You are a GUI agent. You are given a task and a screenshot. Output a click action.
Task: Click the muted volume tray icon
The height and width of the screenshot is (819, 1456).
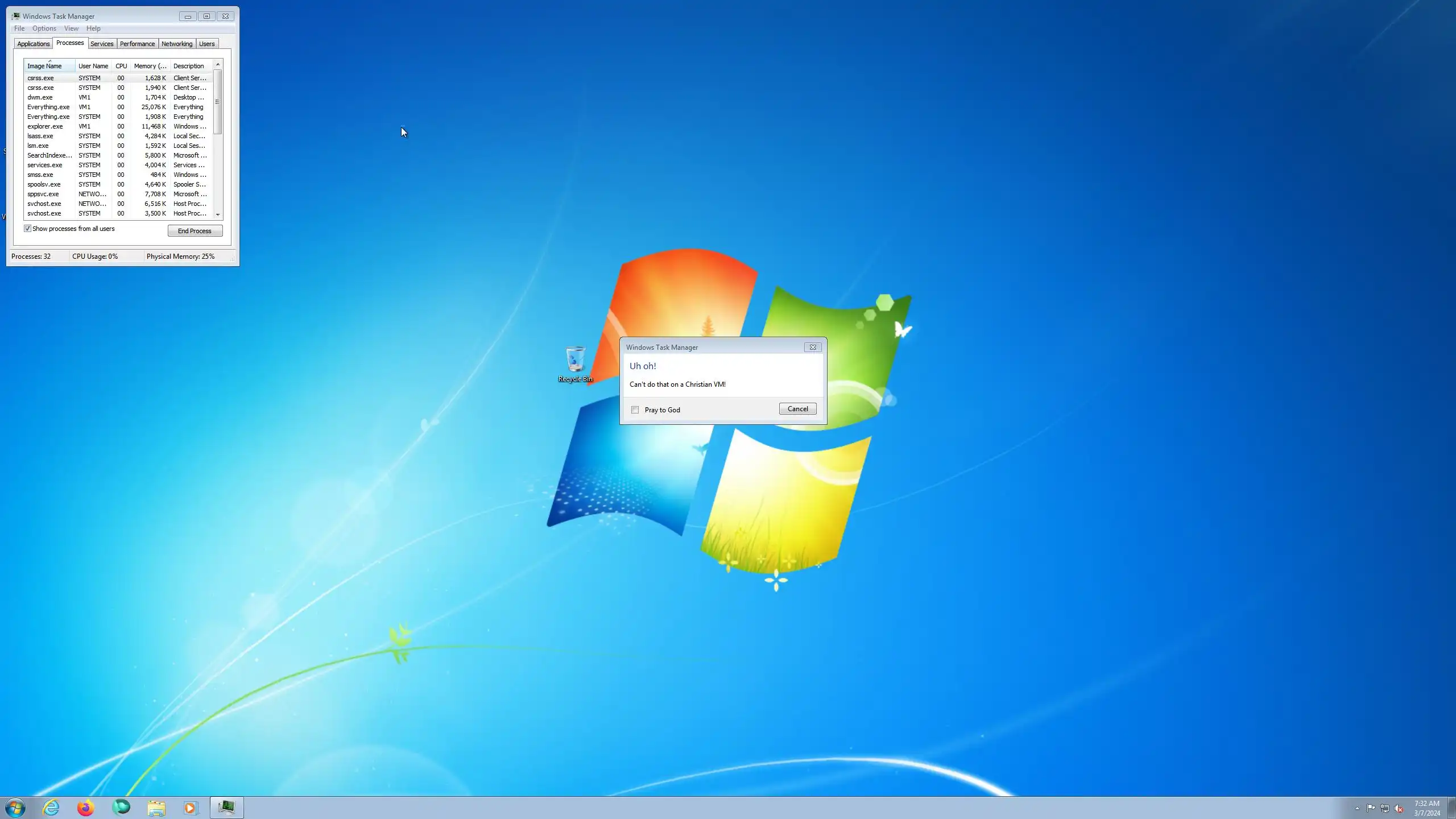click(1399, 808)
